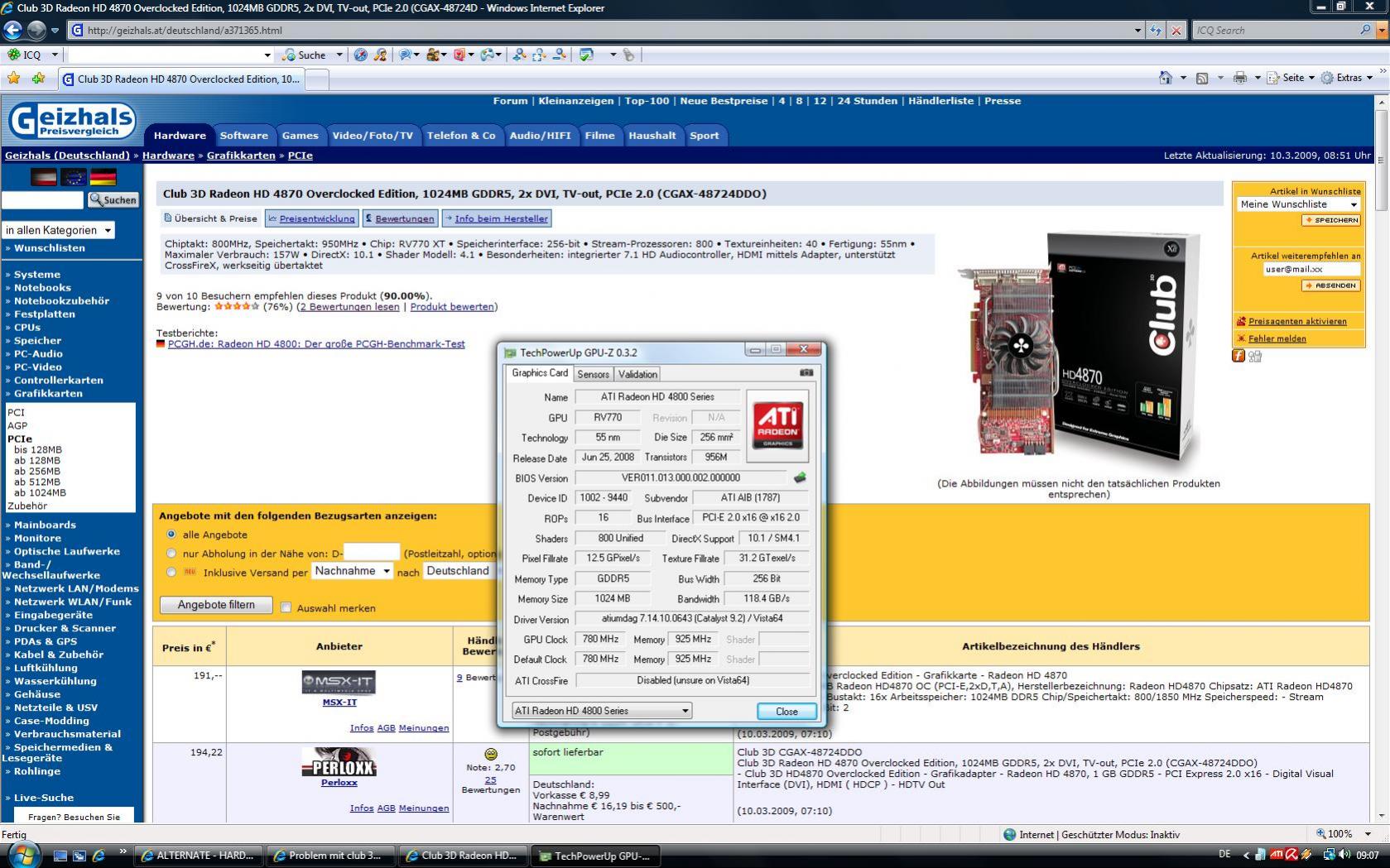
Task: Click the red ATI tray icon
Action: click(1277, 855)
